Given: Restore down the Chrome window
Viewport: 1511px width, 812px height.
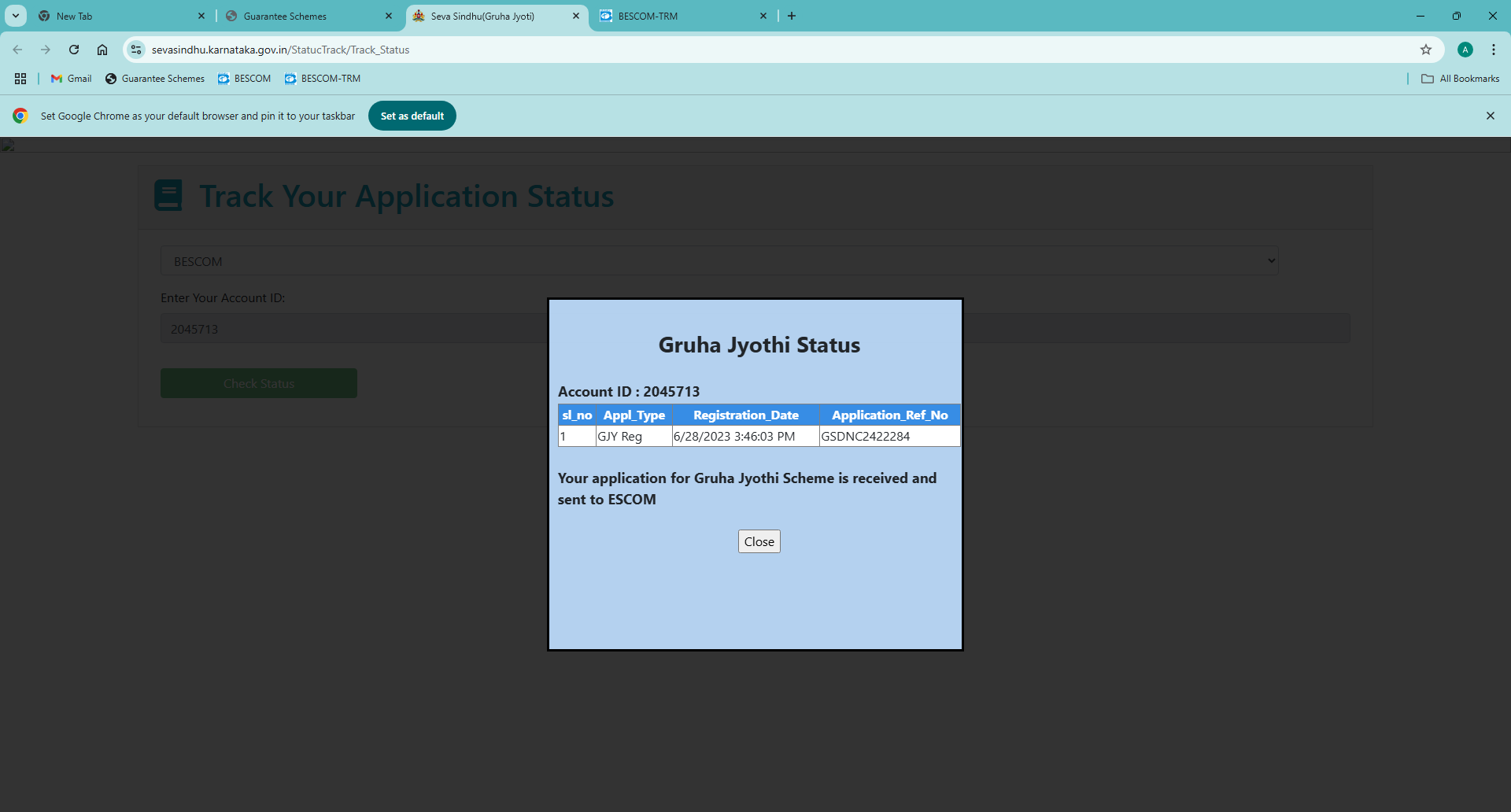Looking at the screenshot, I should [x=1457, y=16].
